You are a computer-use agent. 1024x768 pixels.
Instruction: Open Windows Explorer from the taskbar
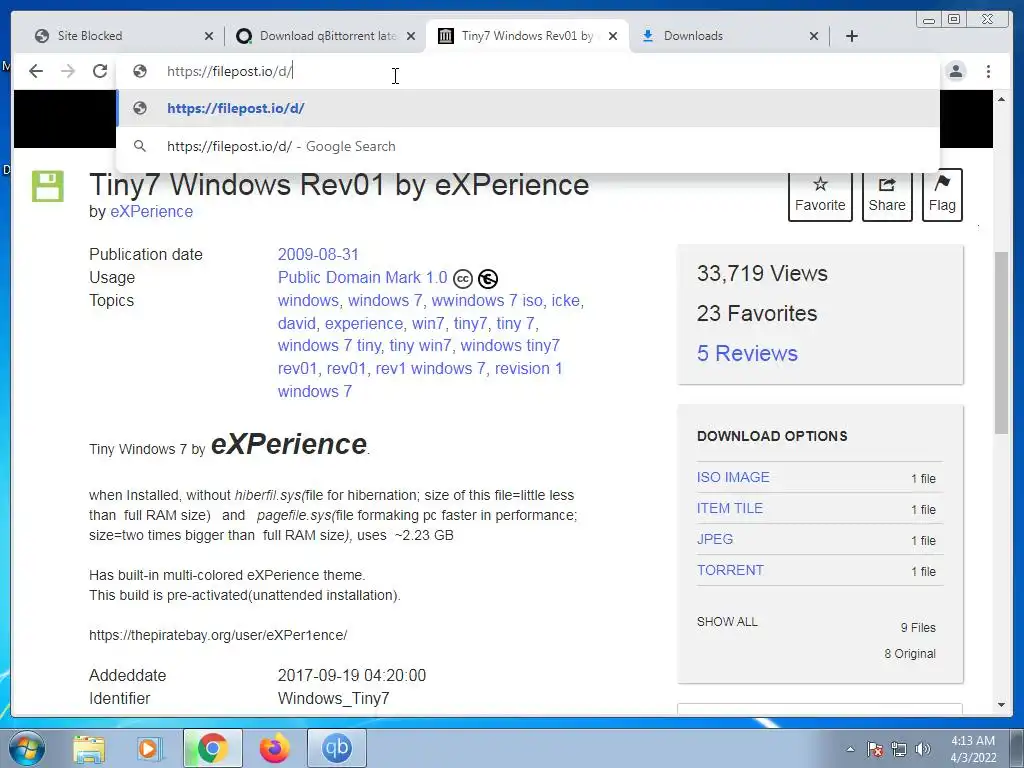point(89,748)
